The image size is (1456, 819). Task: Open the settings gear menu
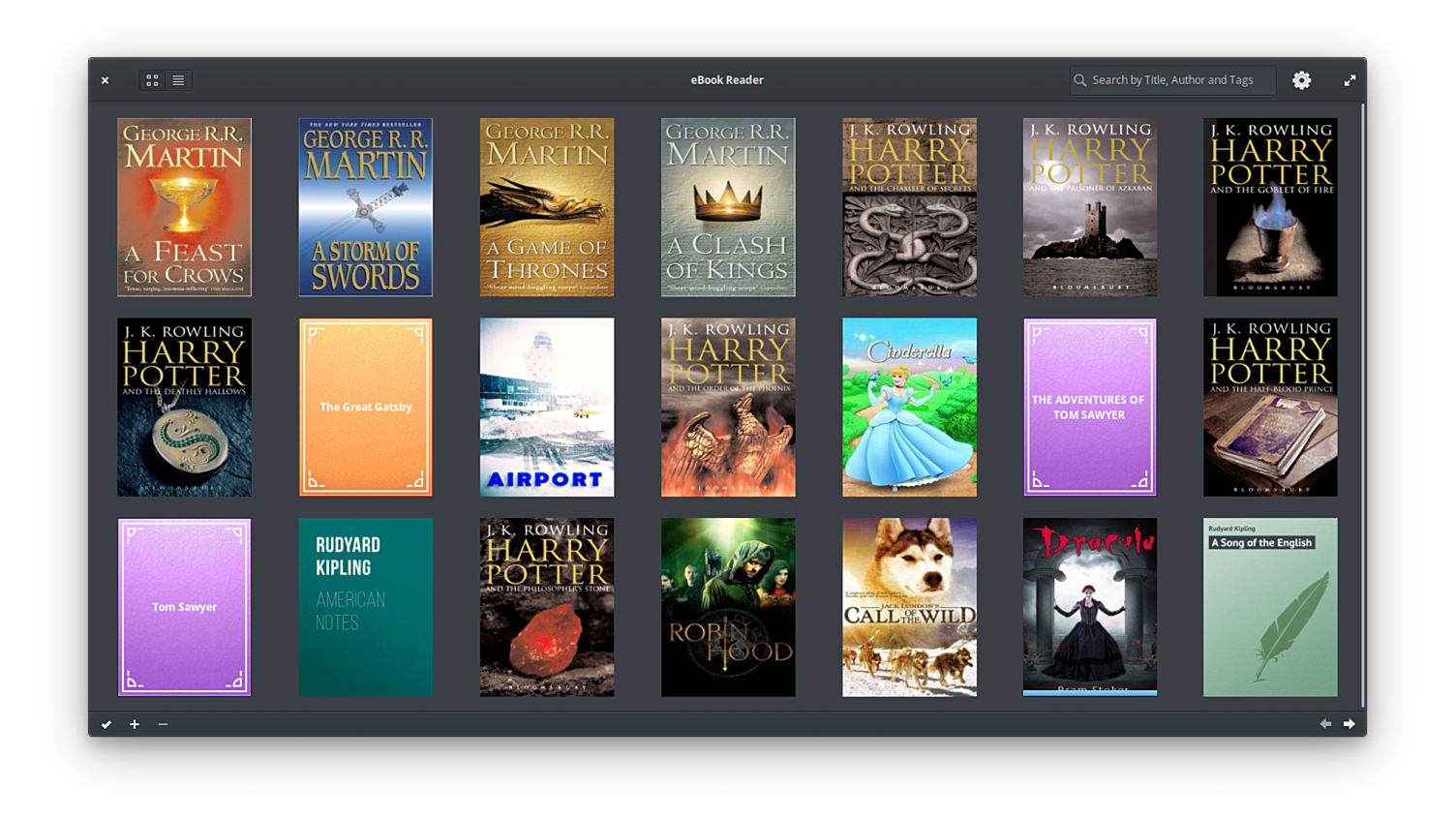coord(1301,80)
